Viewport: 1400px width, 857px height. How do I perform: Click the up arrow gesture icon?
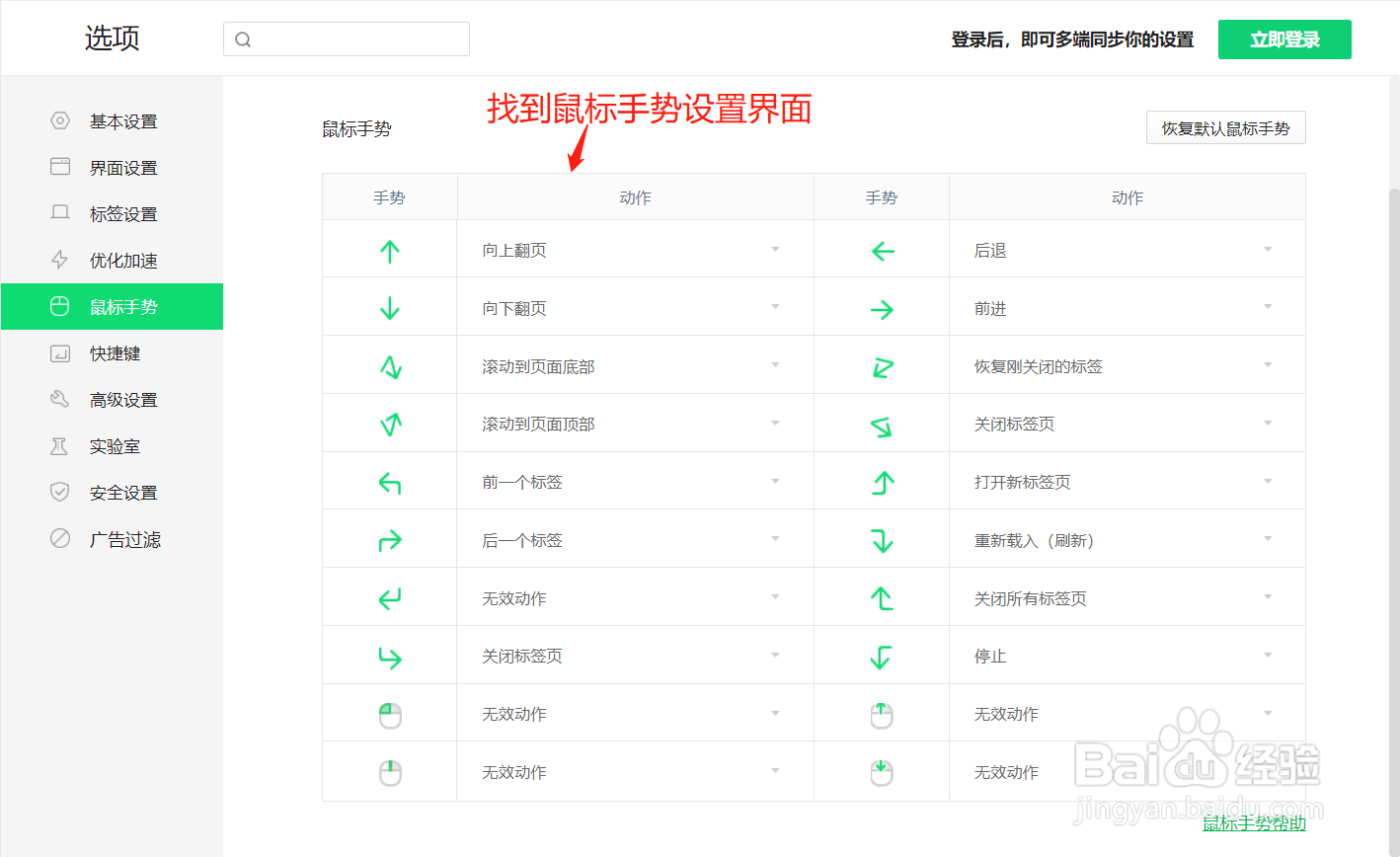pyautogui.click(x=389, y=251)
